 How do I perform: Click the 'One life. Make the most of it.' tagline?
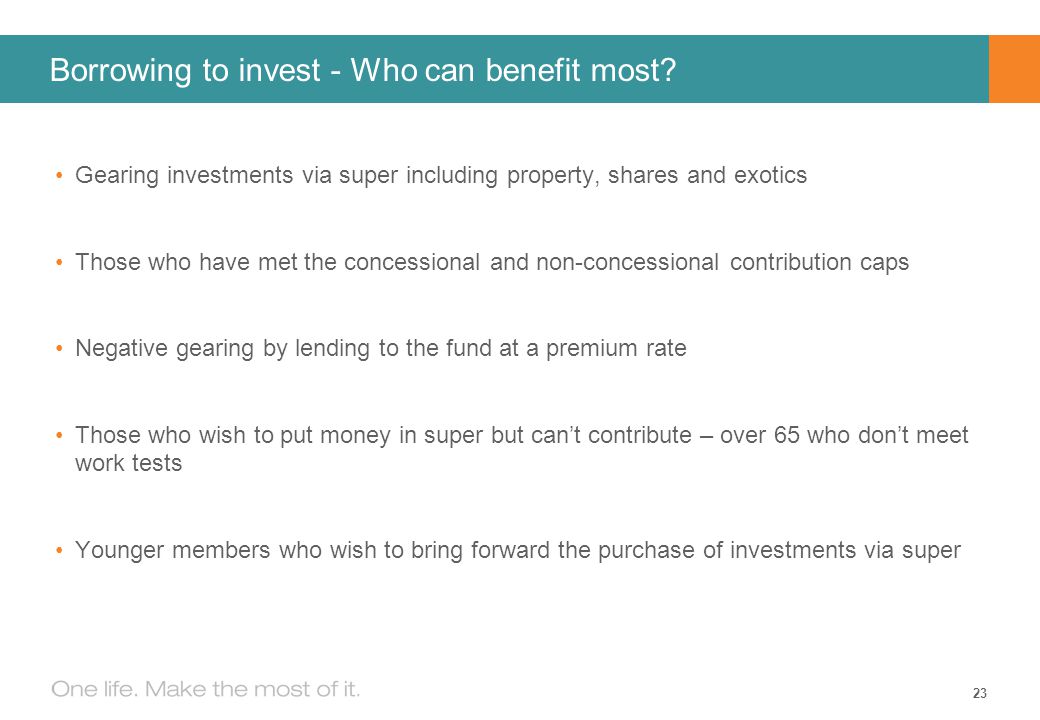click(x=206, y=690)
